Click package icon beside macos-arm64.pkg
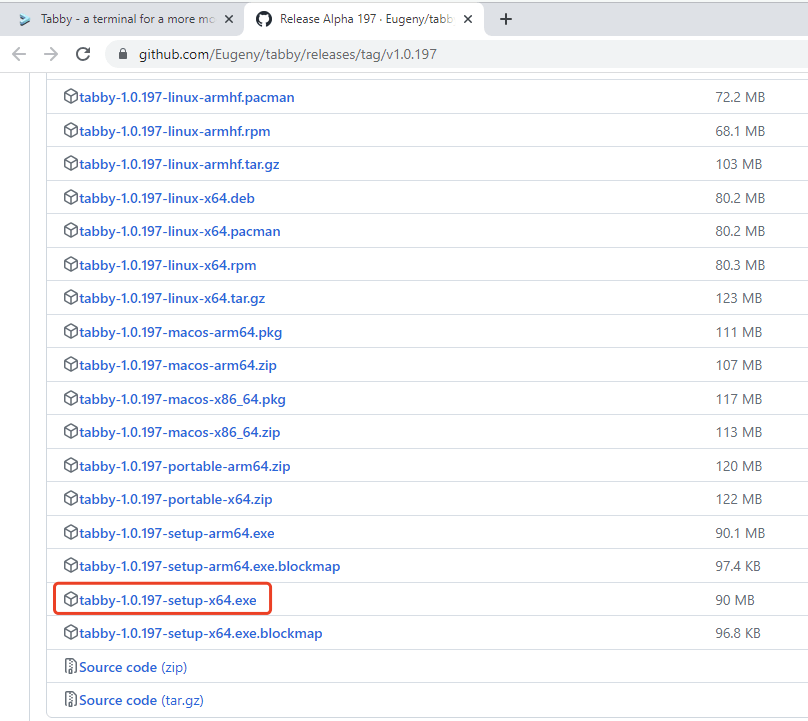Screen dimensions: 808x721 (x=71, y=331)
